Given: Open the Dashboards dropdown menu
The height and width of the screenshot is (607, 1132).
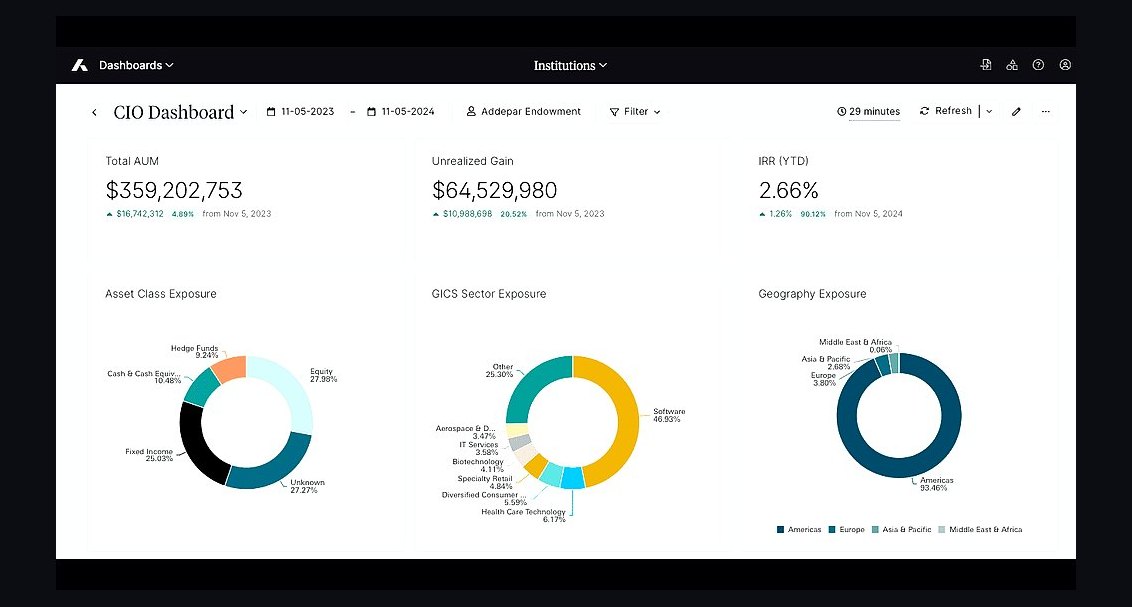Looking at the screenshot, I should [136, 65].
